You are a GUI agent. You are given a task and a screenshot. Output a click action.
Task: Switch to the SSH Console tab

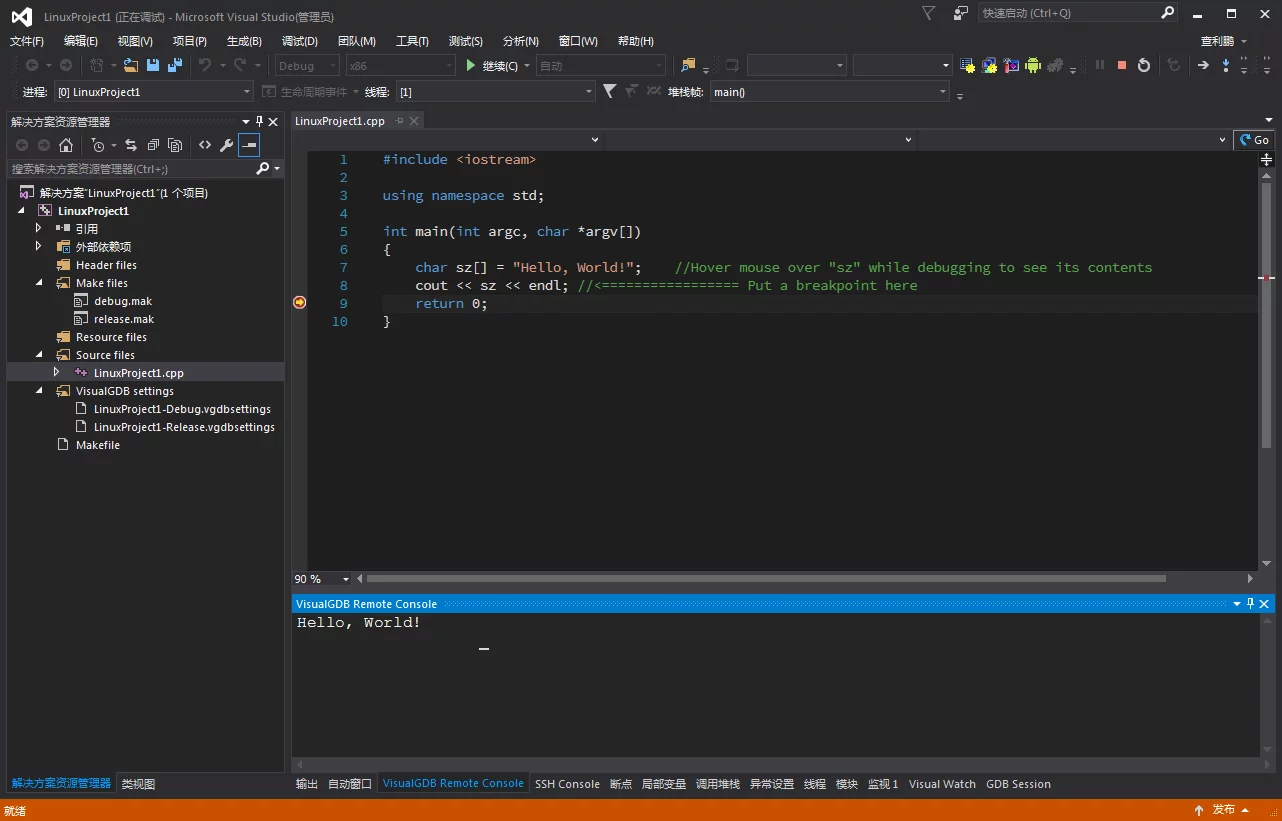click(567, 784)
